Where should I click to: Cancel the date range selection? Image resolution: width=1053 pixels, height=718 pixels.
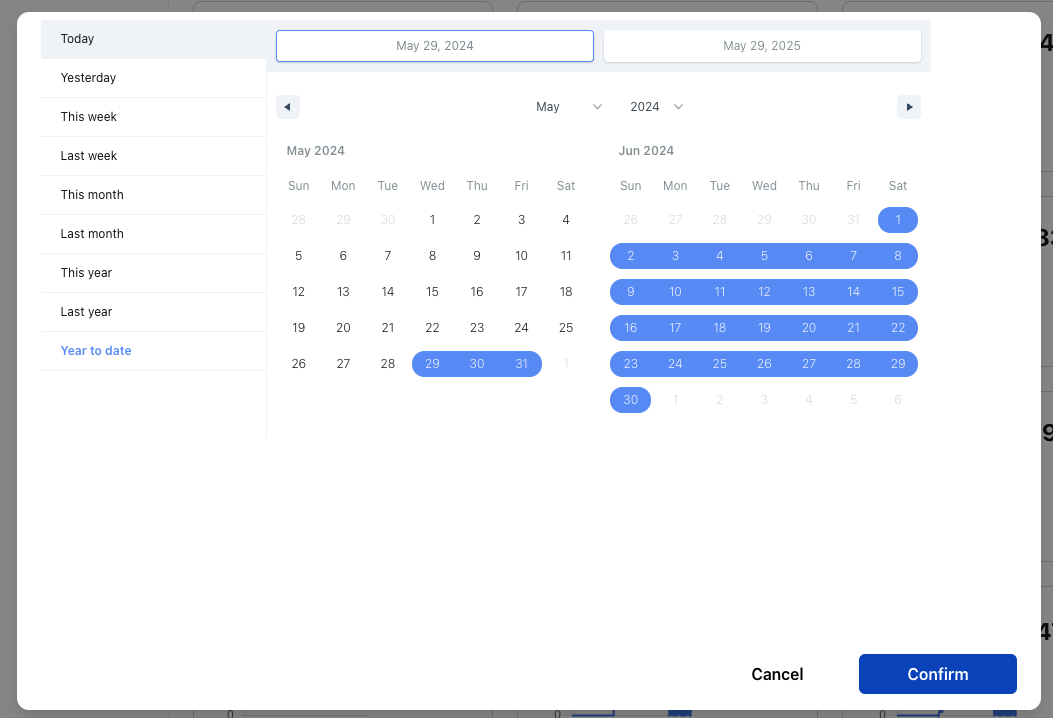[777, 674]
